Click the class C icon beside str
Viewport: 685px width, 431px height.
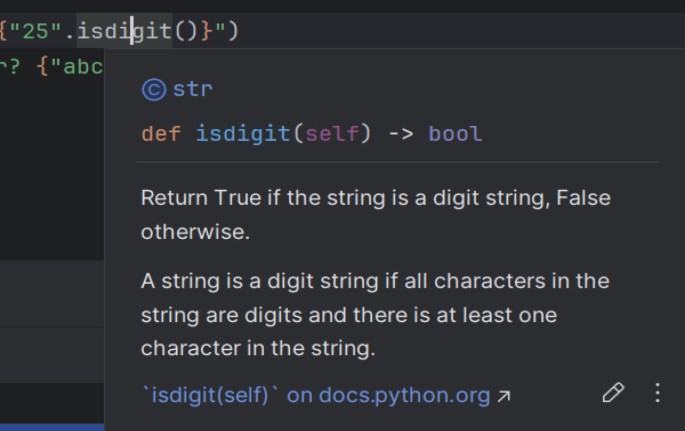(x=154, y=90)
